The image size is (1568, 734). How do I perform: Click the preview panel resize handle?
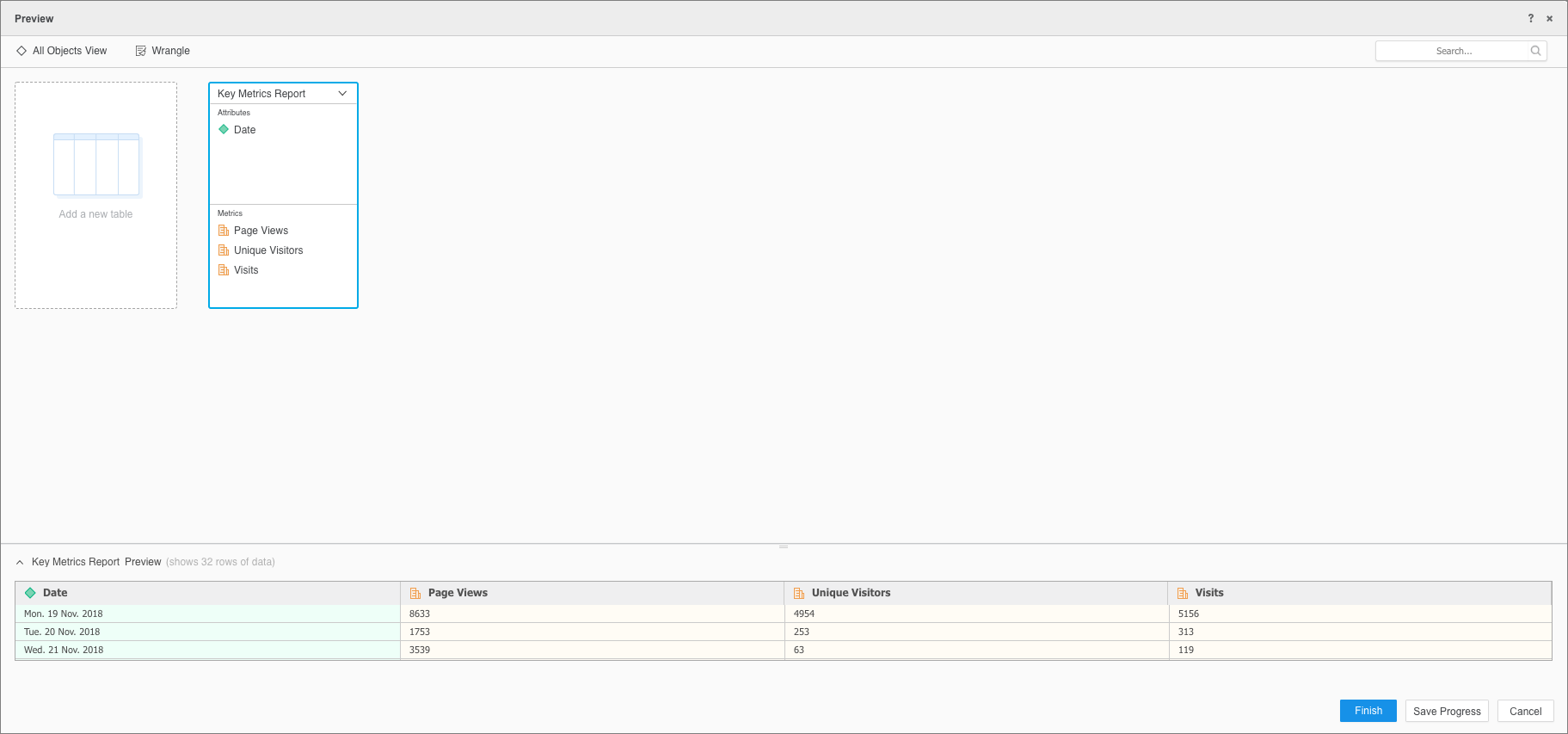784,546
